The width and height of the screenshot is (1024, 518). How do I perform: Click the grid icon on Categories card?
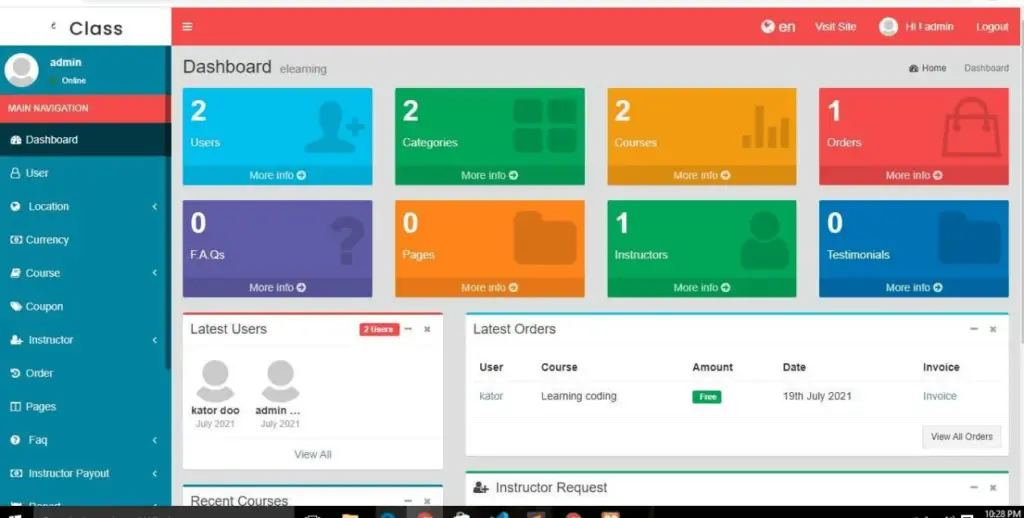pos(545,125)
